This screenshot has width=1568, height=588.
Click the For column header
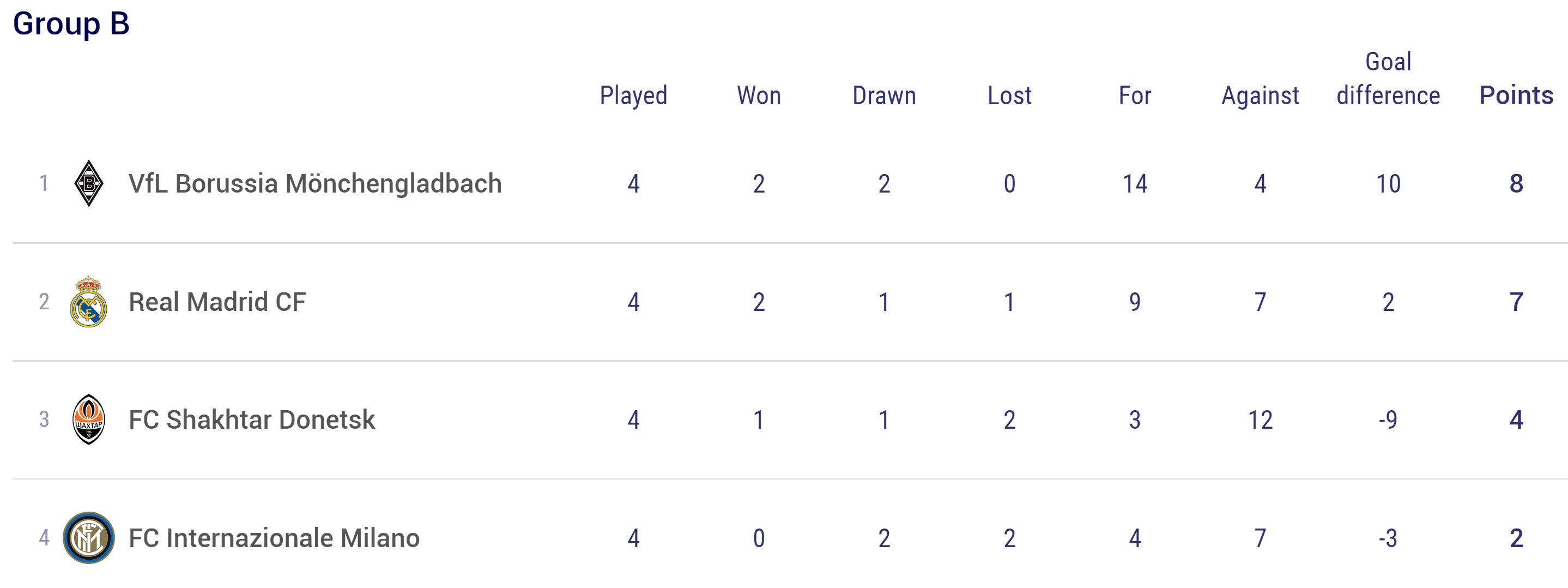pos(1135,95)
